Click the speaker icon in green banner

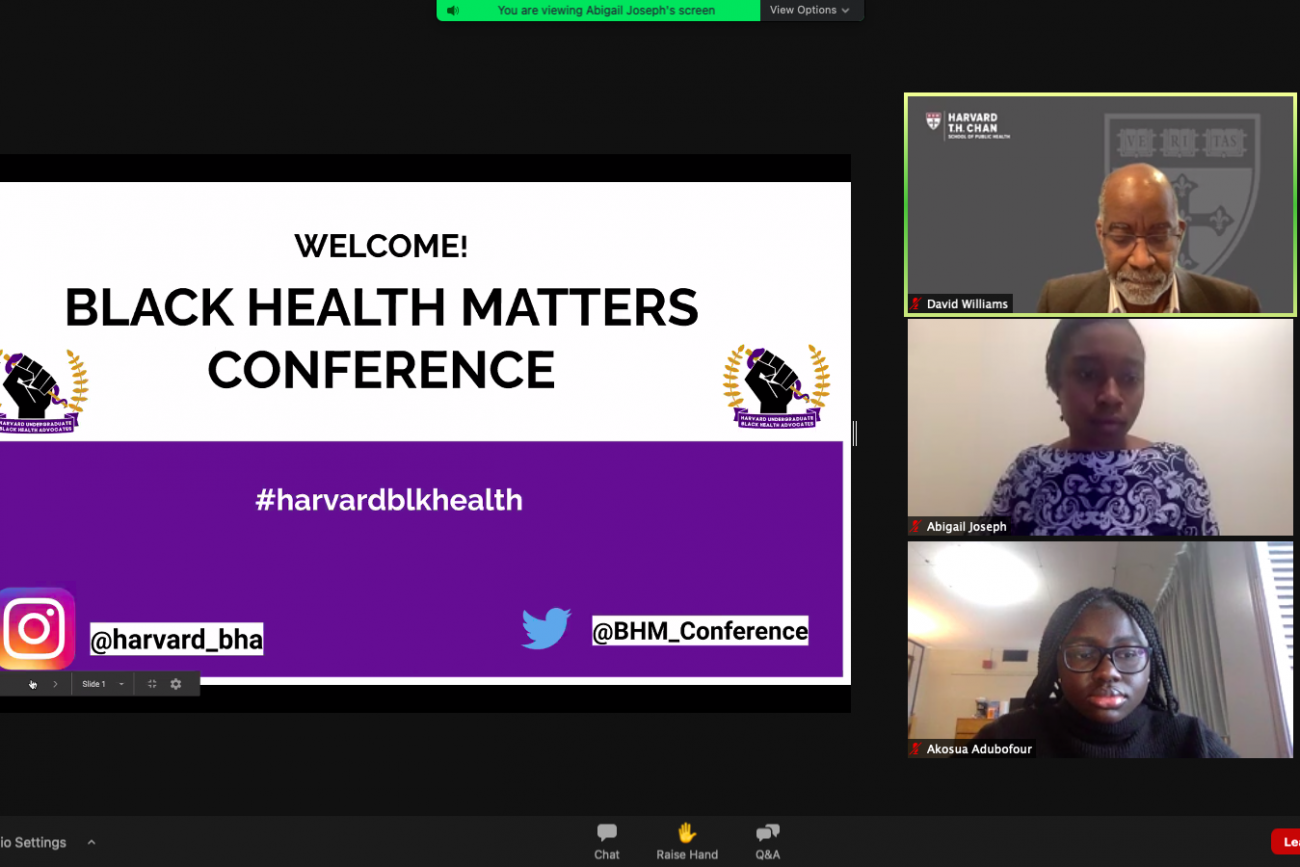click(x=453, y=11)
